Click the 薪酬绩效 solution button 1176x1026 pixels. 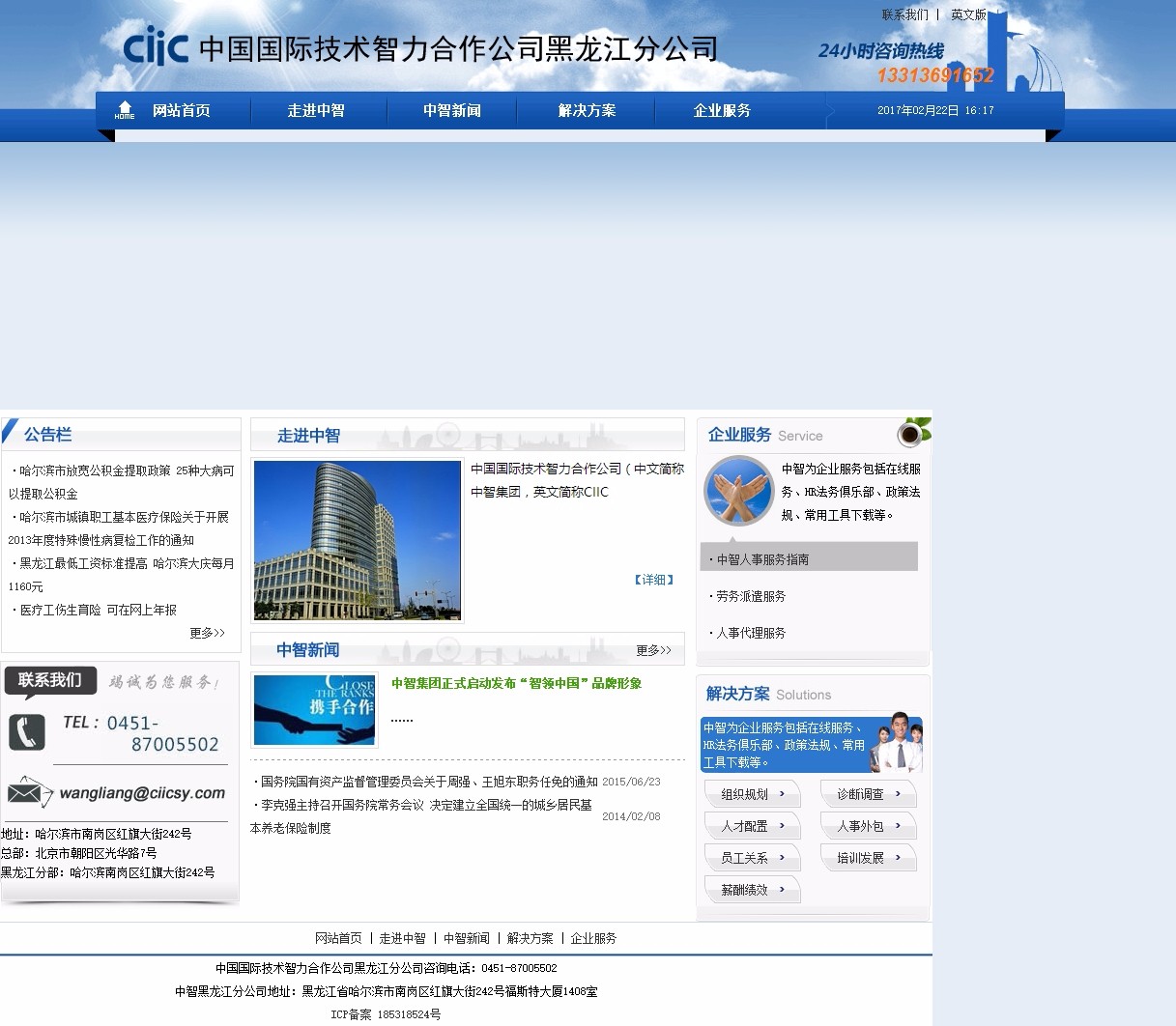[x=752, y=890]
